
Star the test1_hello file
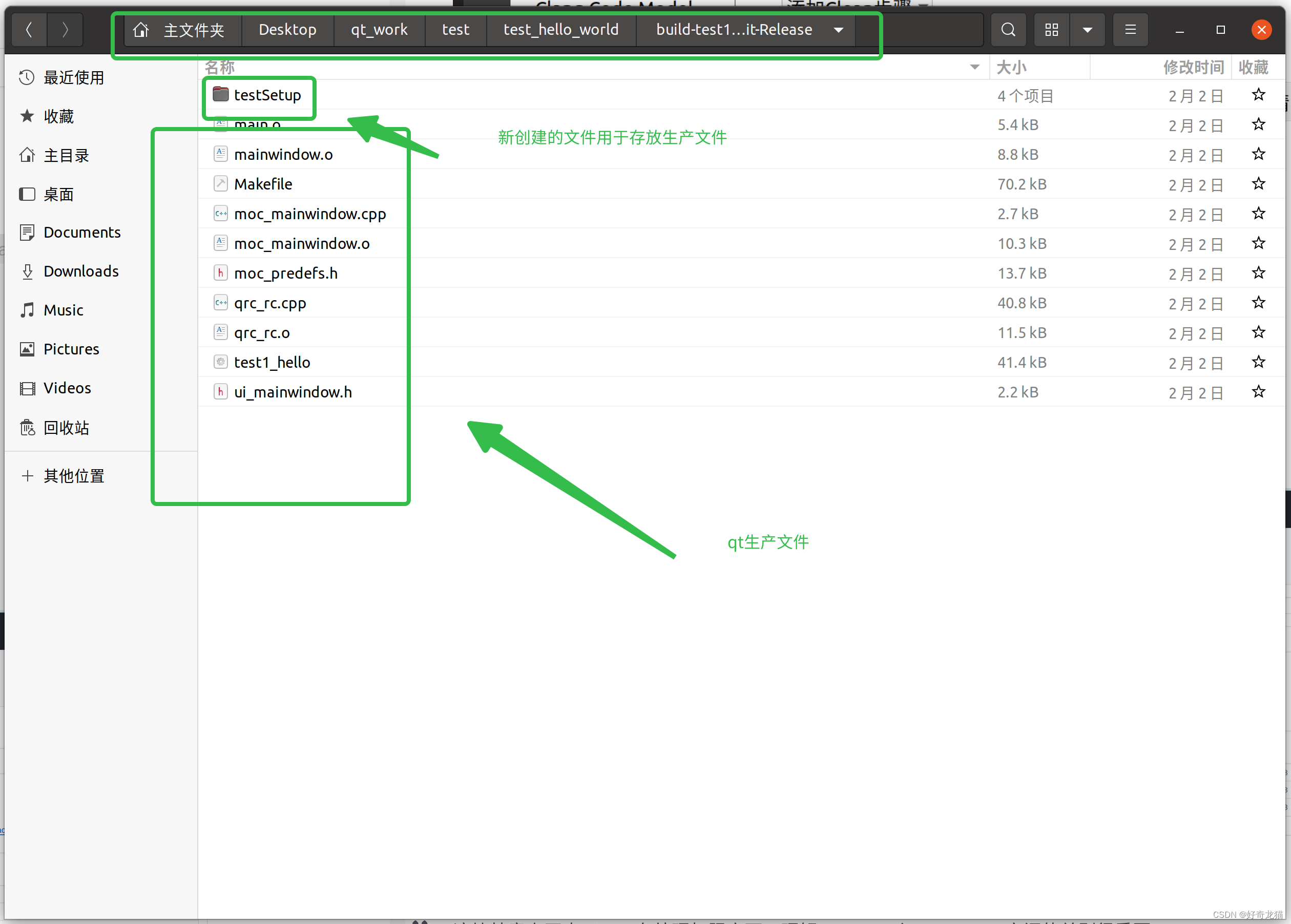click(1258, 362)
